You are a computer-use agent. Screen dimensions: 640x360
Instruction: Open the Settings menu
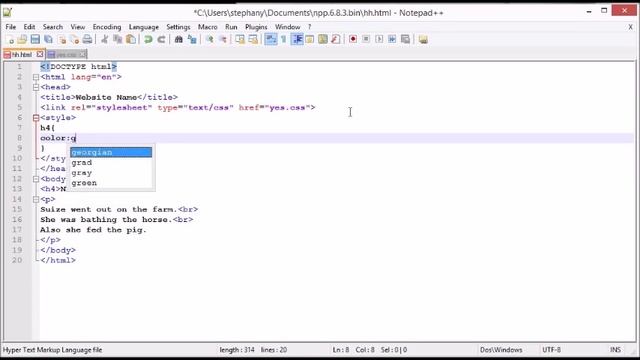tap(178, 27)
